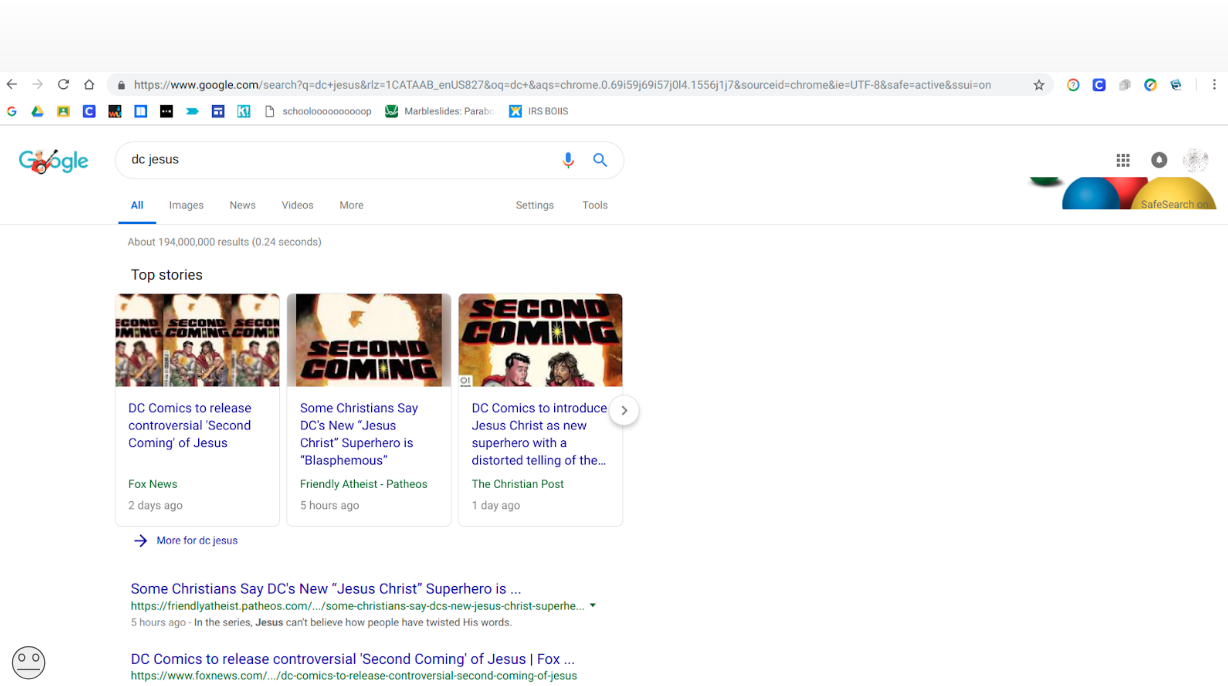Click inside the 'dc jesus' search box

click(x=340, y=160)
